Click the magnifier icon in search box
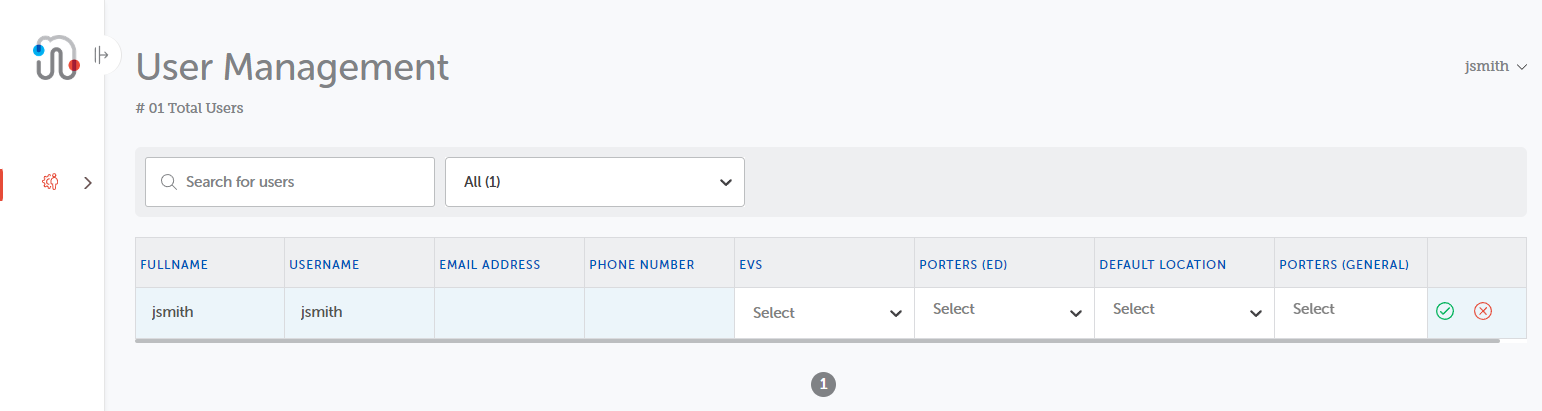 pos(168,182)
